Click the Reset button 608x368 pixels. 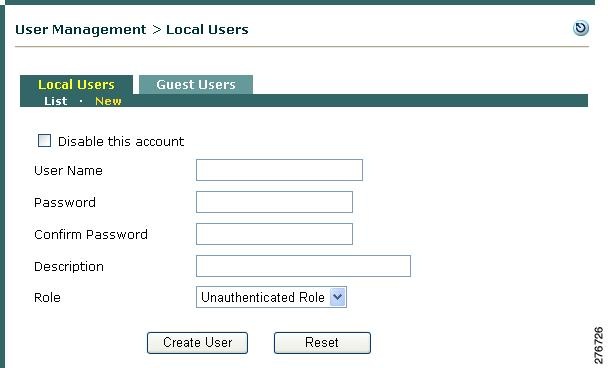[322, 342]
